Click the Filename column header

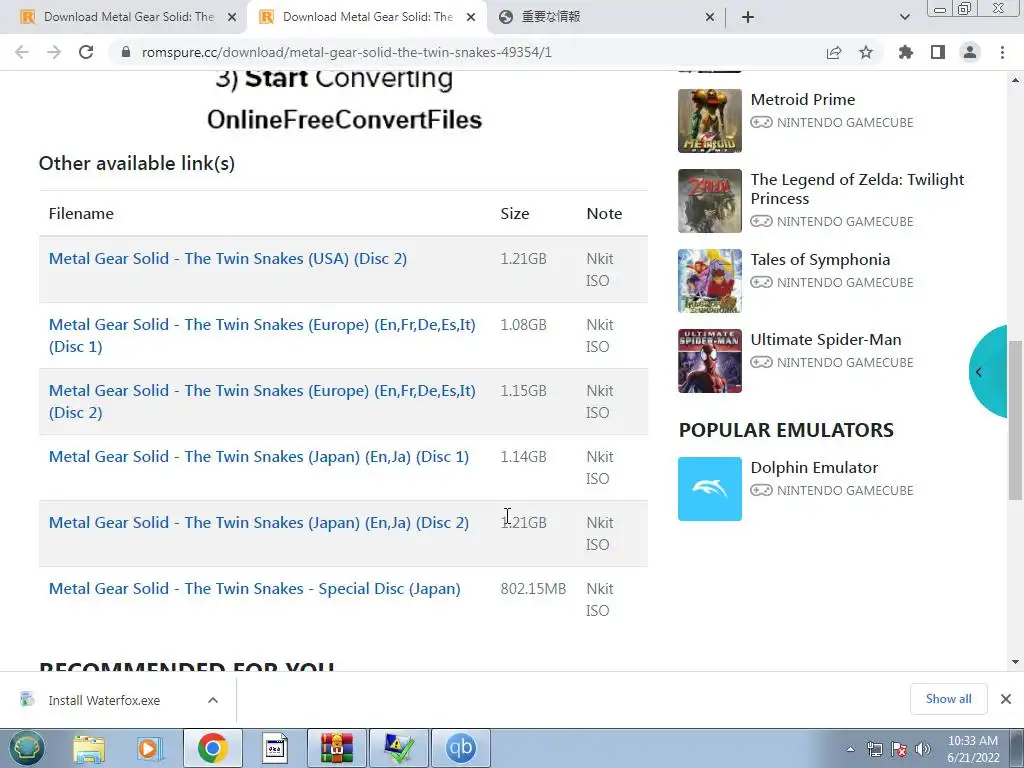[81, 214]
